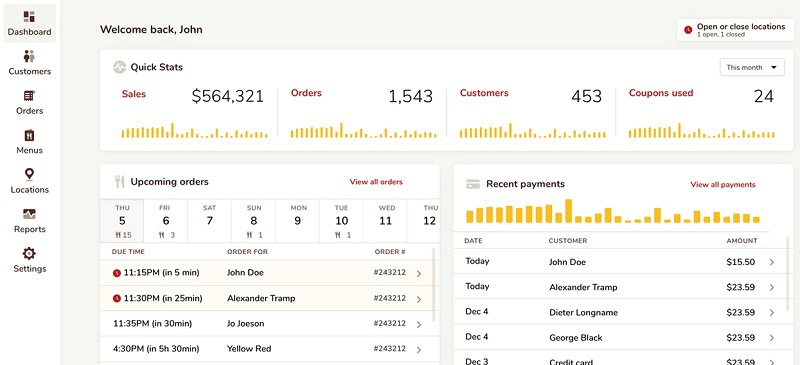Screen dimensions: 800x365
Task: Click the Sales bar chart
Action: [194, 130]
